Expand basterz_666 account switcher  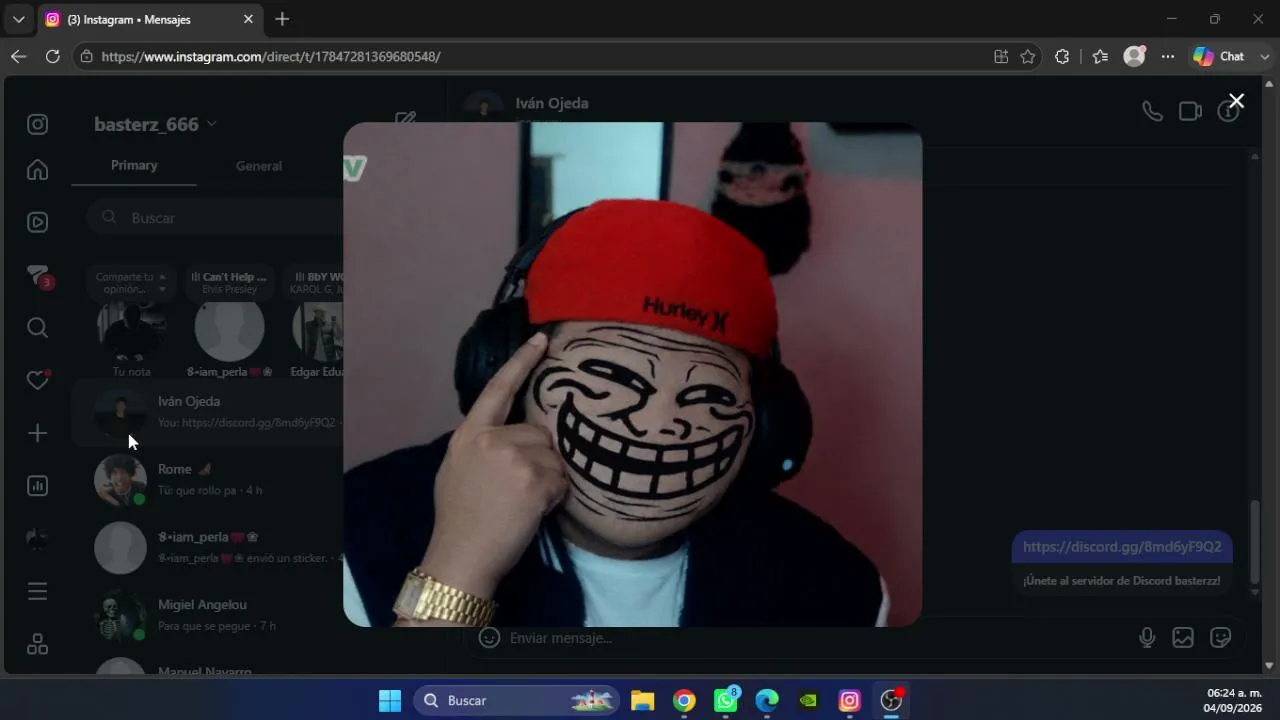tap(155, 124)
